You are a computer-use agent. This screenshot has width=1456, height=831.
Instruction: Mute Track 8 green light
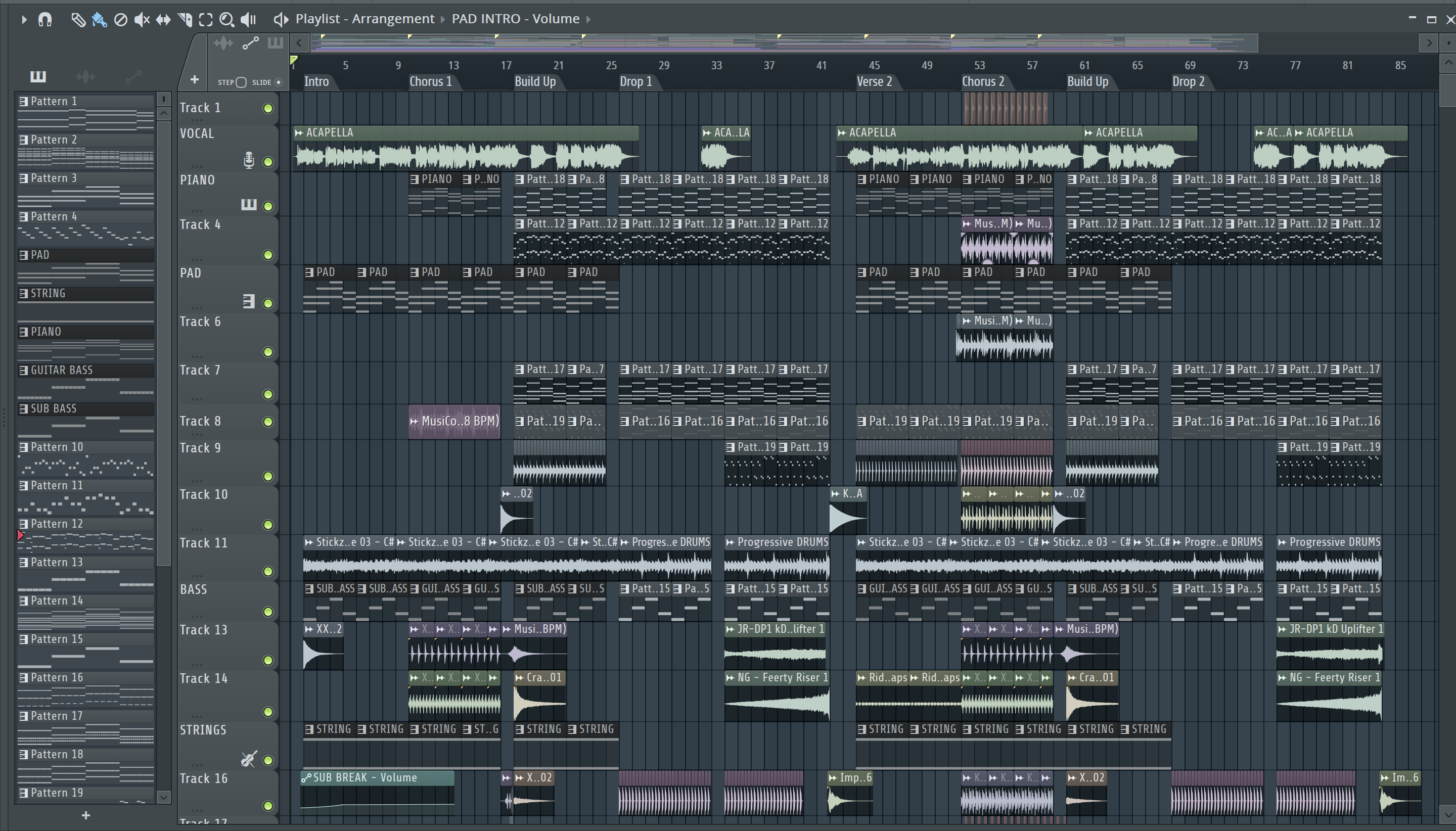[267, 422]
